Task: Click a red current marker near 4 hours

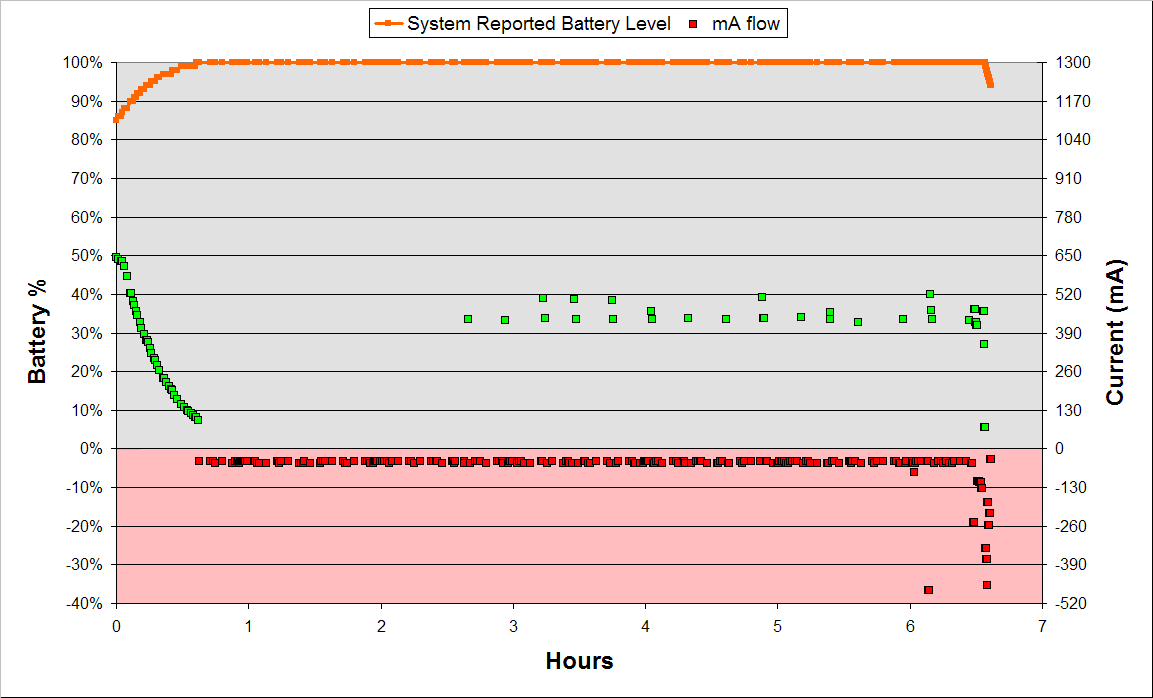Action: [x=646, y=462]
